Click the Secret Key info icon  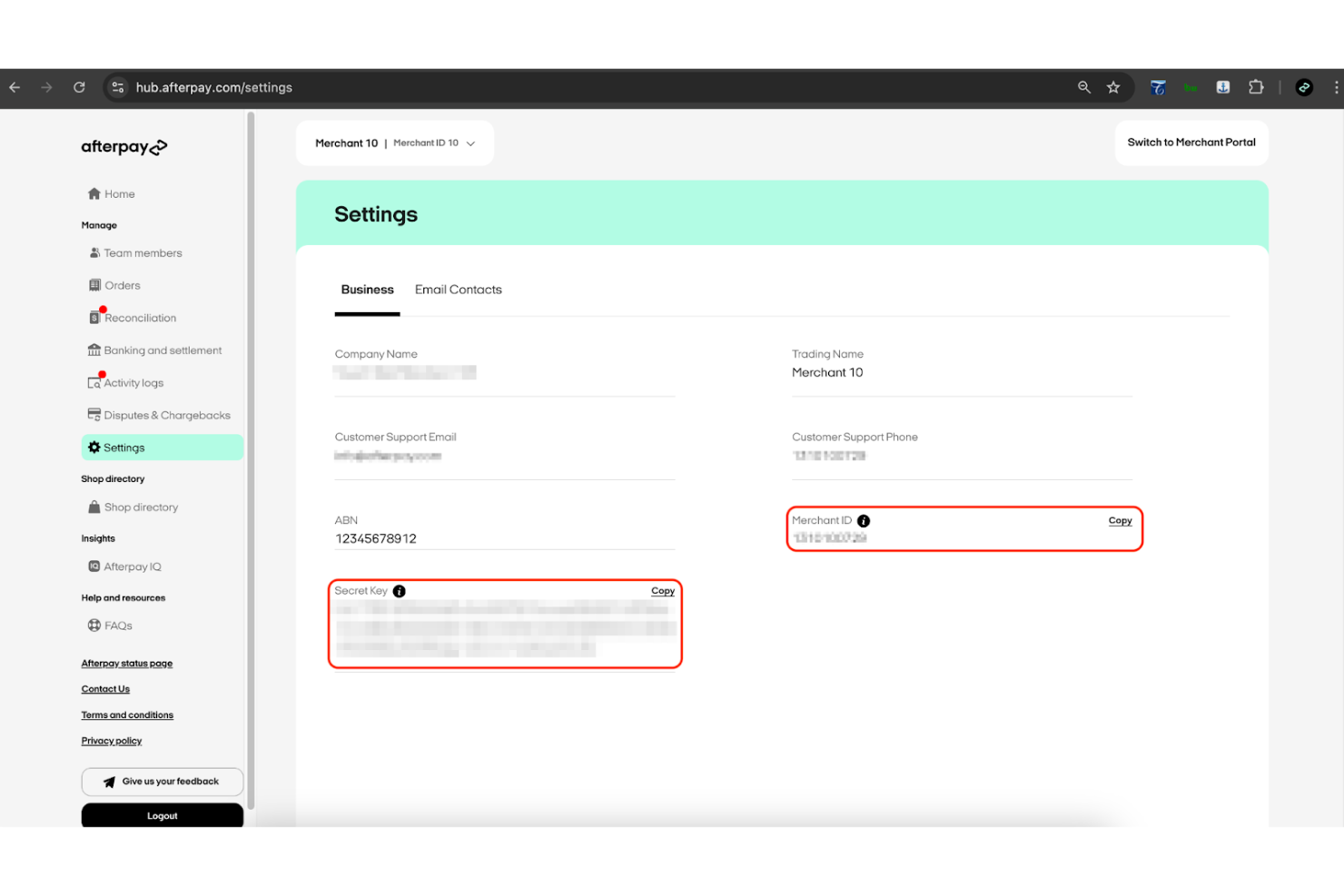click(x=400, y=590)
